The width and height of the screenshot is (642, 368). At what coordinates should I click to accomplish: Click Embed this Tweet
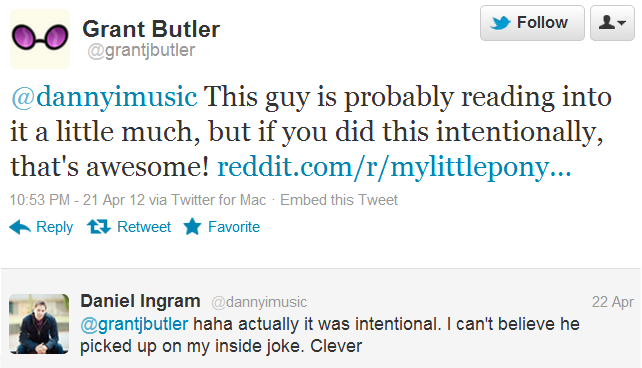click(339, 200)
